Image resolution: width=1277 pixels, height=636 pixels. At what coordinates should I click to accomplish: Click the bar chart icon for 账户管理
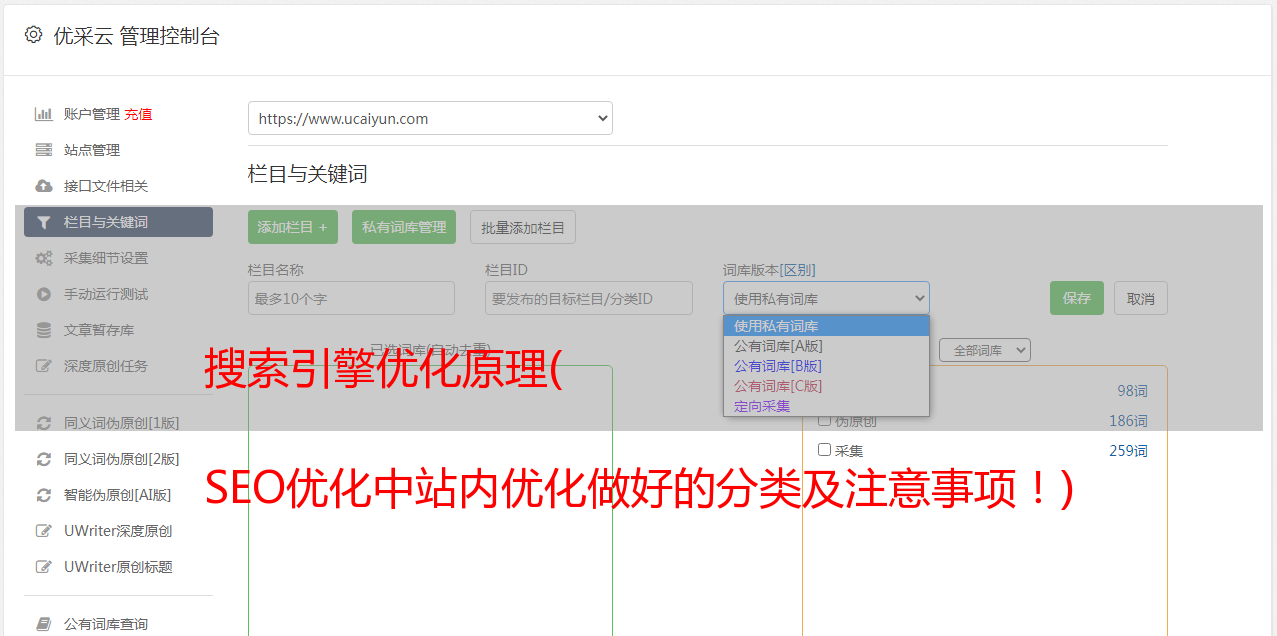click(x=44, y=114)
